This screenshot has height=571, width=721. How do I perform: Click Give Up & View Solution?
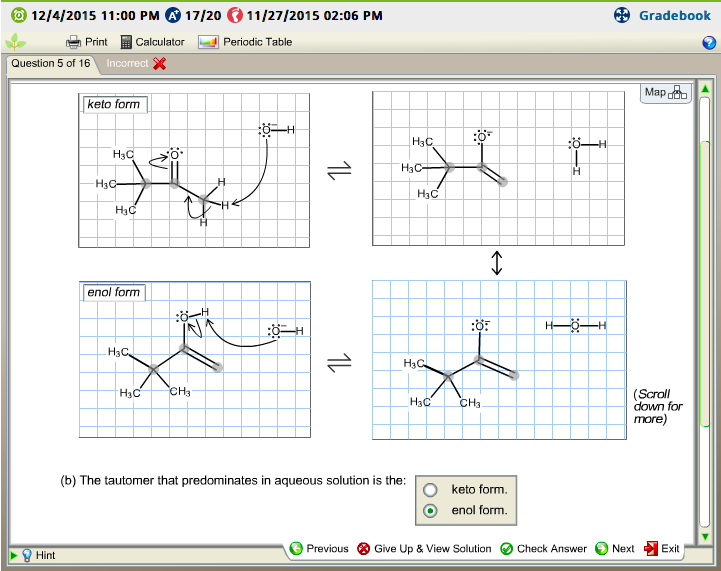424,548
